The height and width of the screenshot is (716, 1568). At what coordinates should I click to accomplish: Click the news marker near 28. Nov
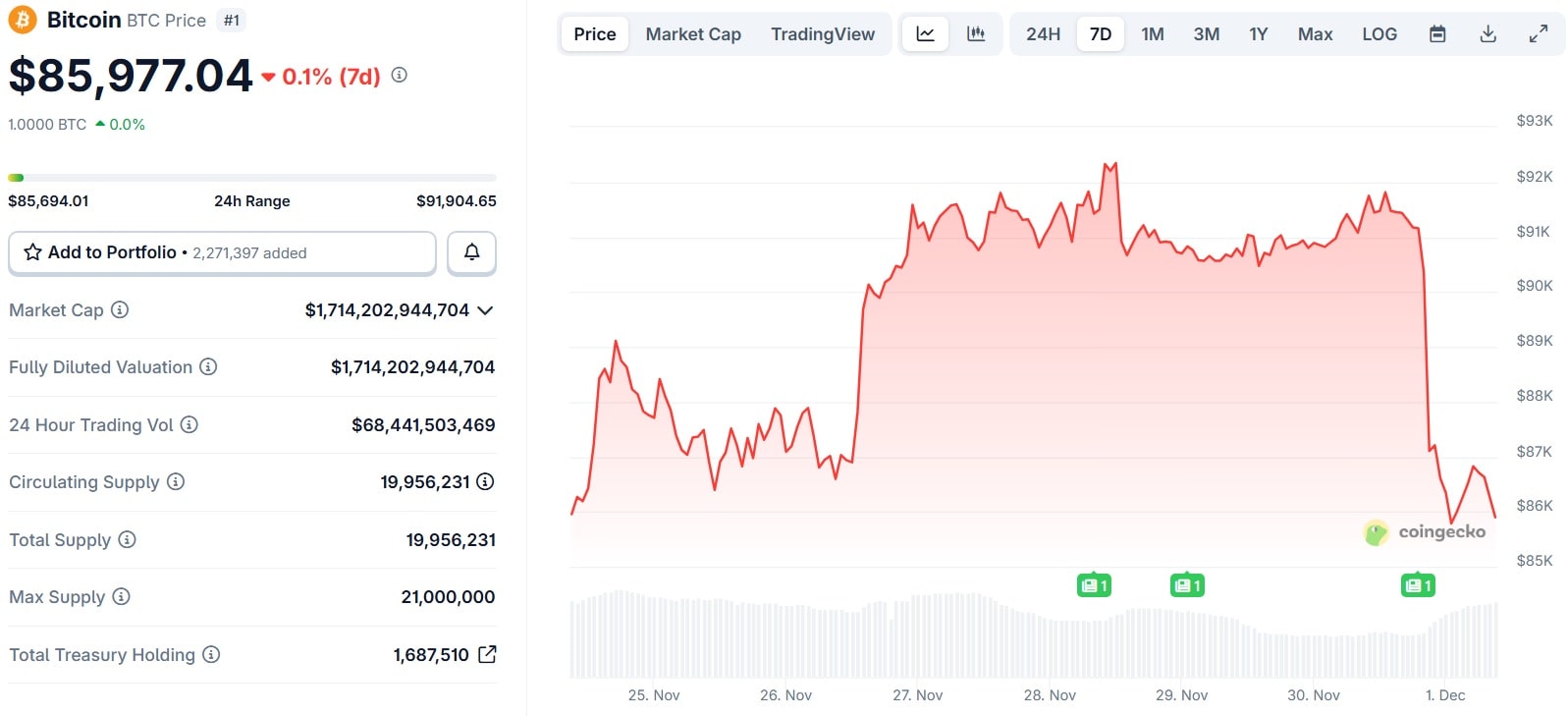click(x=1093, y=585)
